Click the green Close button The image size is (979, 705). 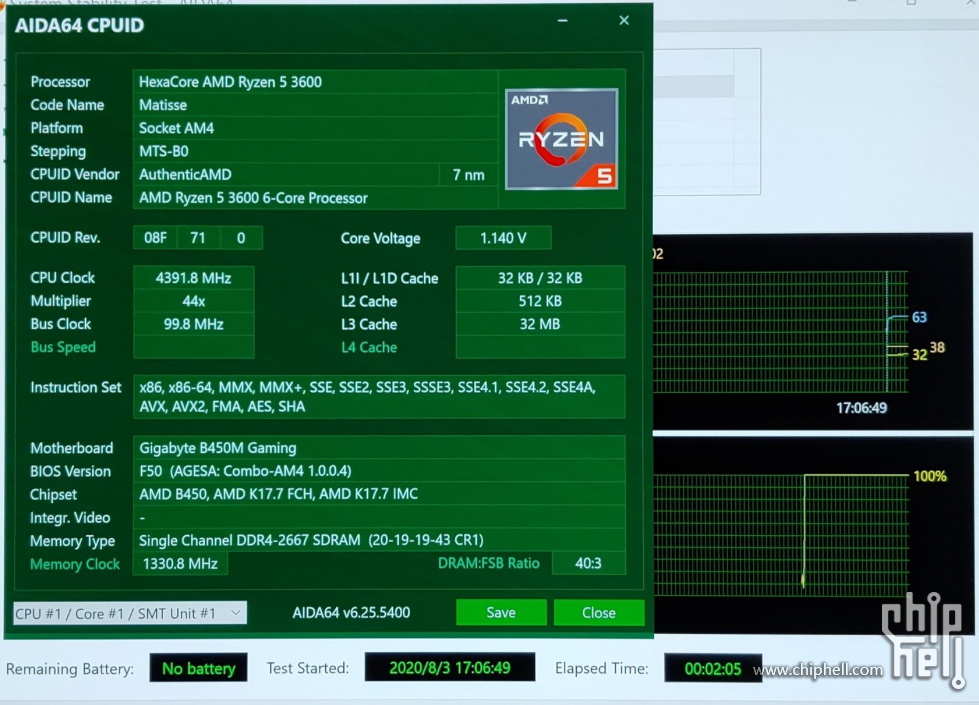click(599, 613)
